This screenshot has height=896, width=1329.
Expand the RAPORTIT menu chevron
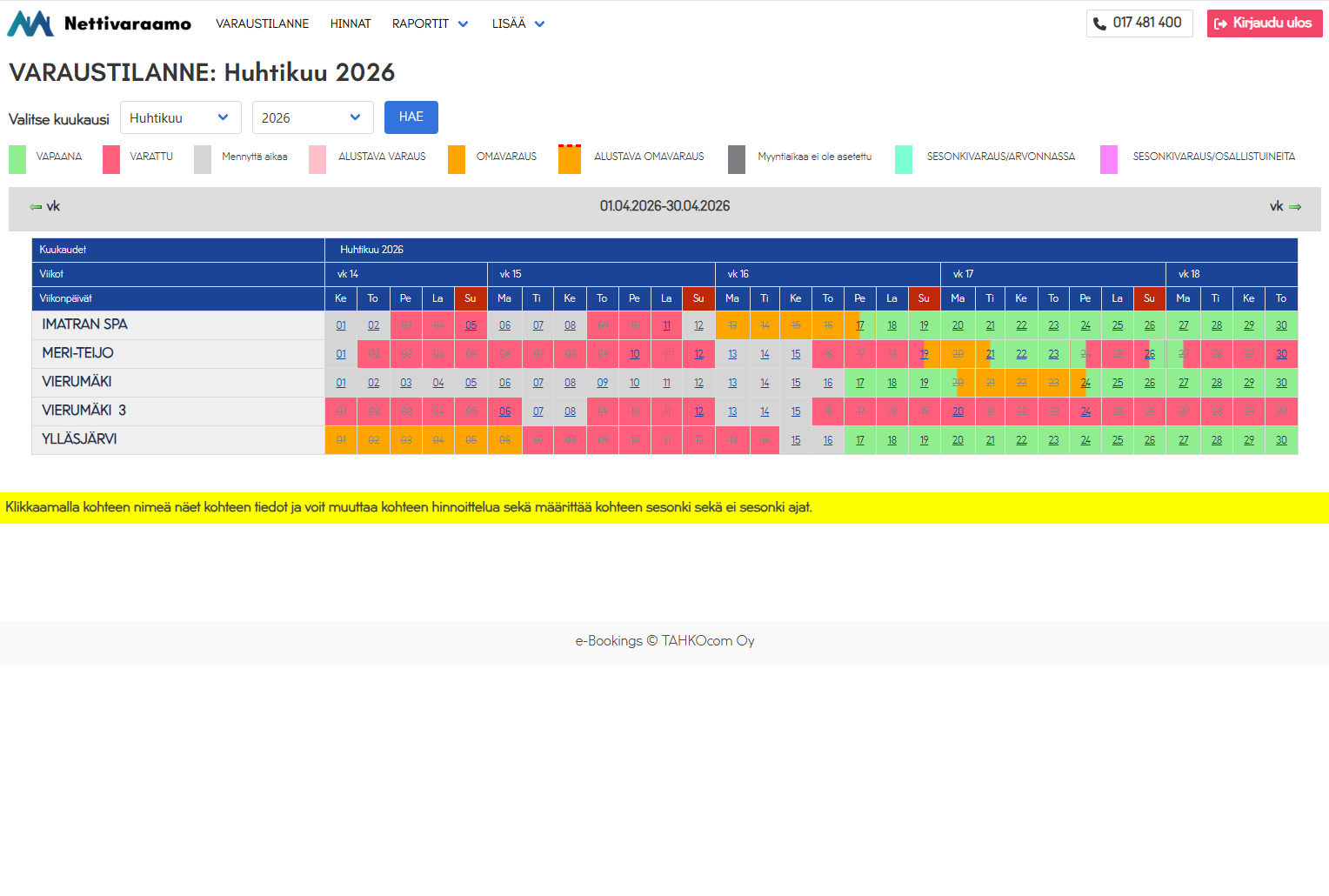[x=462, y=23]
